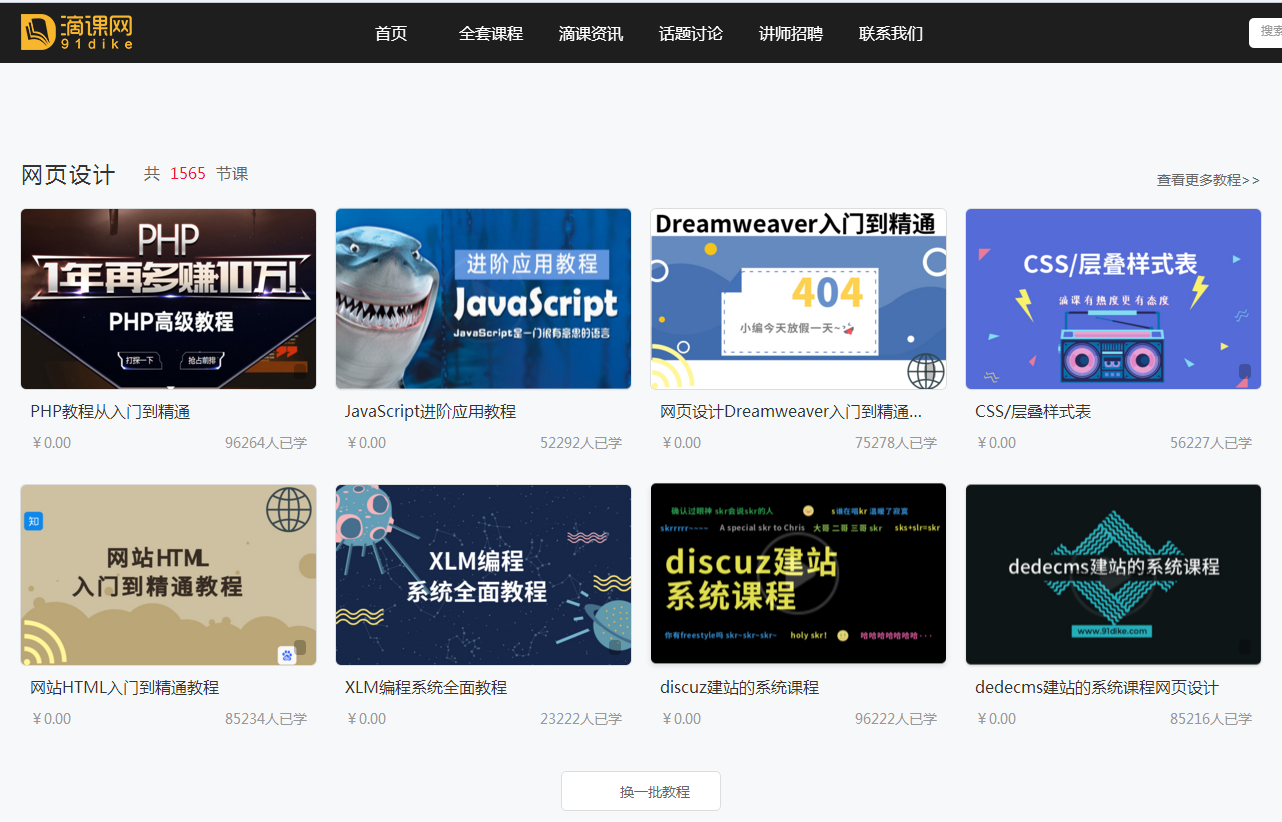Click the XLM编程系统全面教程 thumbnail
This screenshot has width=1282, height=822.
tap(483, 574)
